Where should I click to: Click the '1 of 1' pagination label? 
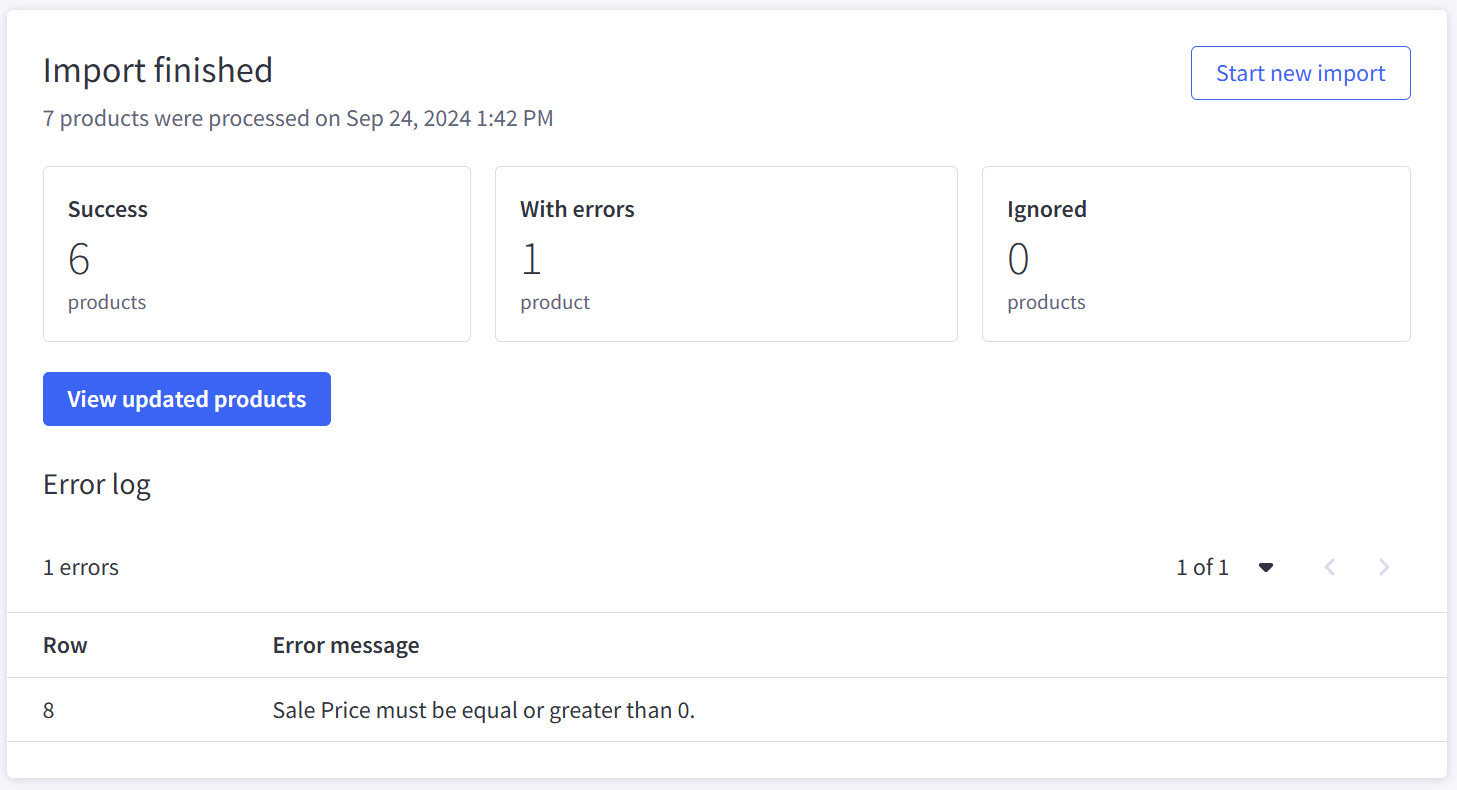click(x=1202, y=567)
